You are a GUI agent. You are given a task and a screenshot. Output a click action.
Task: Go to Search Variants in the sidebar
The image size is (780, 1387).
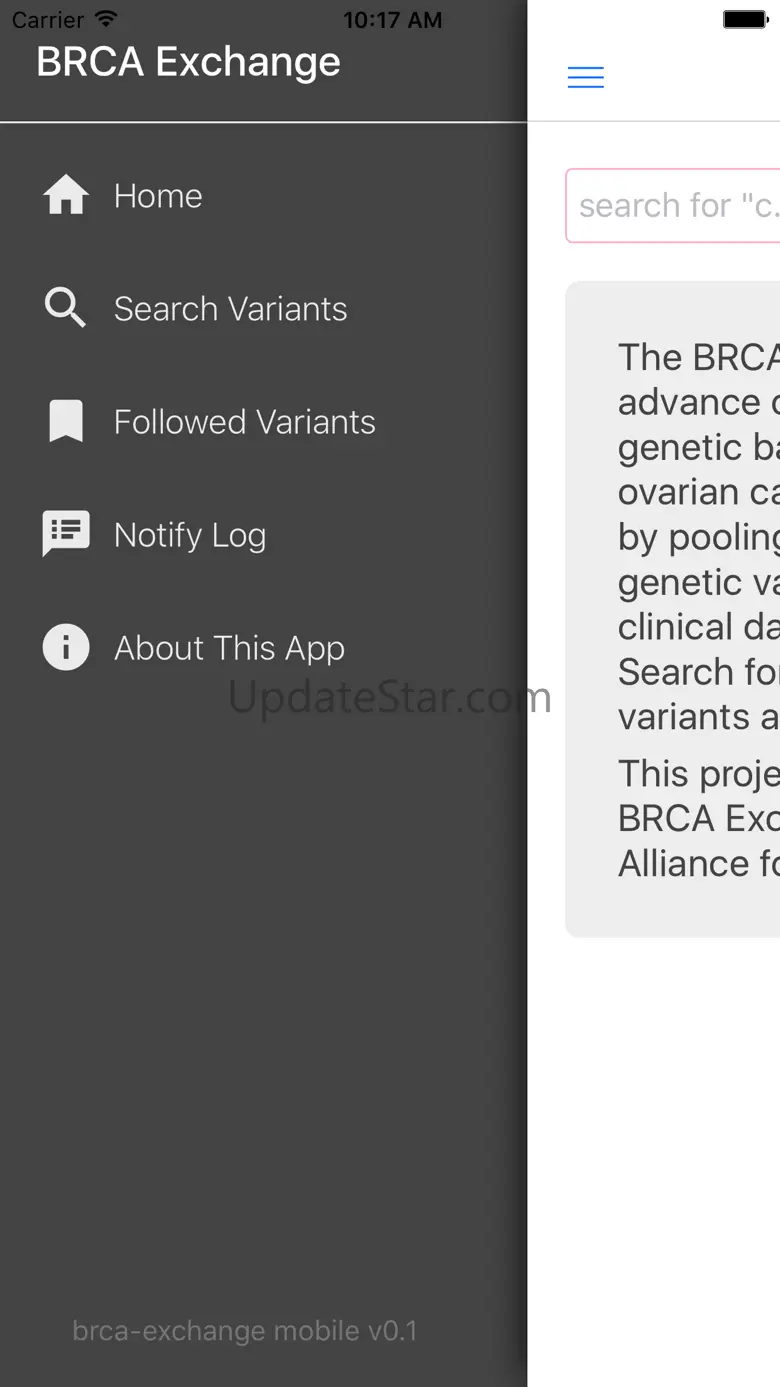pos(230,309)
